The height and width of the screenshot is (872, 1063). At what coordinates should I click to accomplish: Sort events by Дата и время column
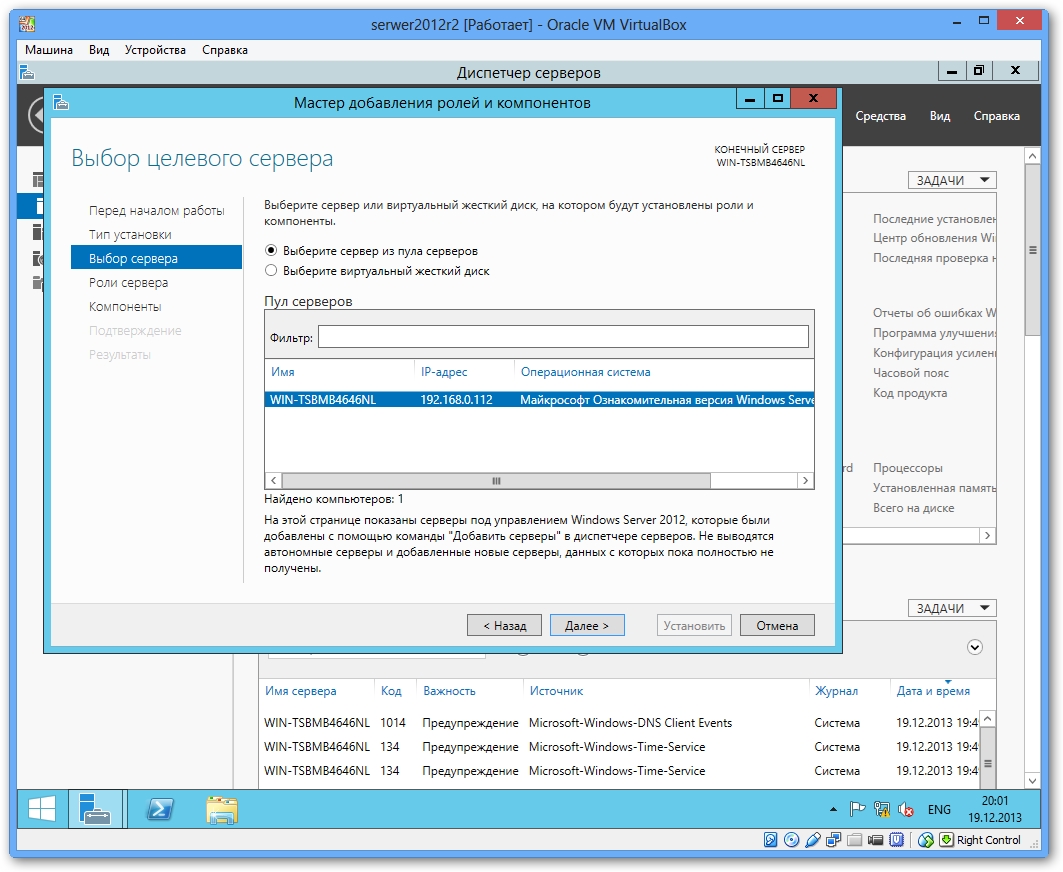click(x=934, y=691)
